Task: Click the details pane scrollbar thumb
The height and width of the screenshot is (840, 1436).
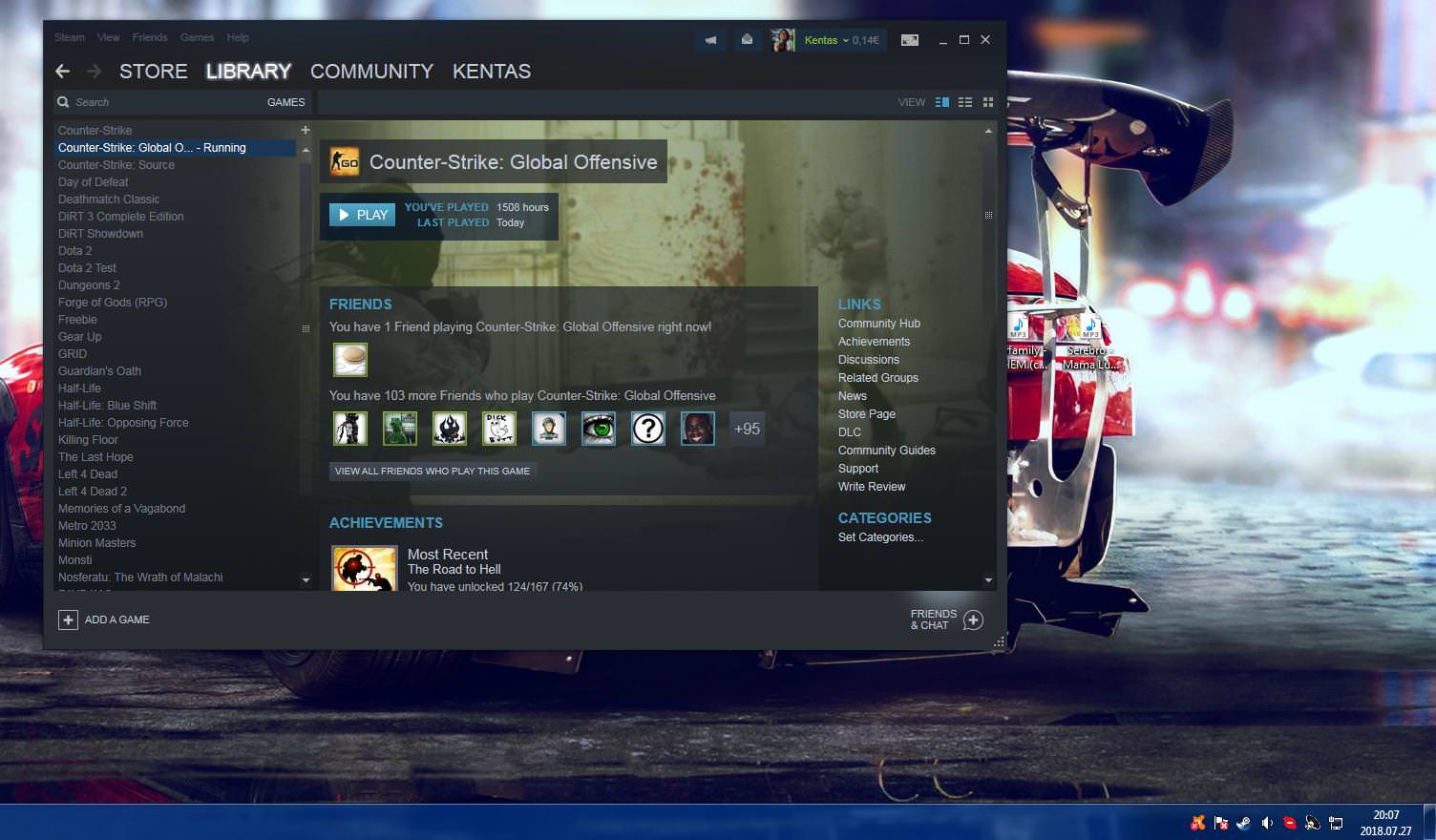Action: pyautogui.click(x=988, y=215)
